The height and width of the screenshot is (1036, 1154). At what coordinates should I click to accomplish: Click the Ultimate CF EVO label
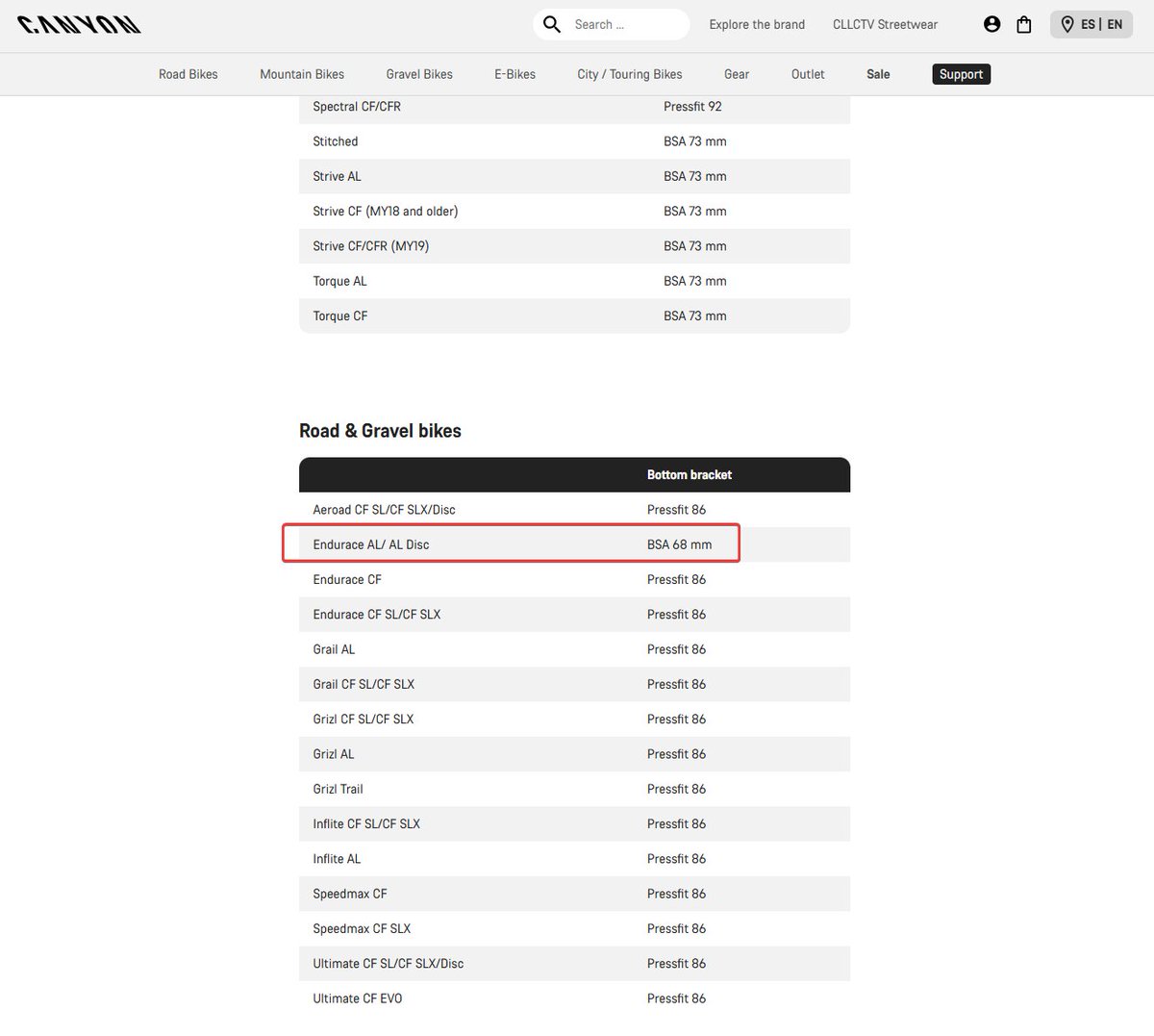pos(358,998)
